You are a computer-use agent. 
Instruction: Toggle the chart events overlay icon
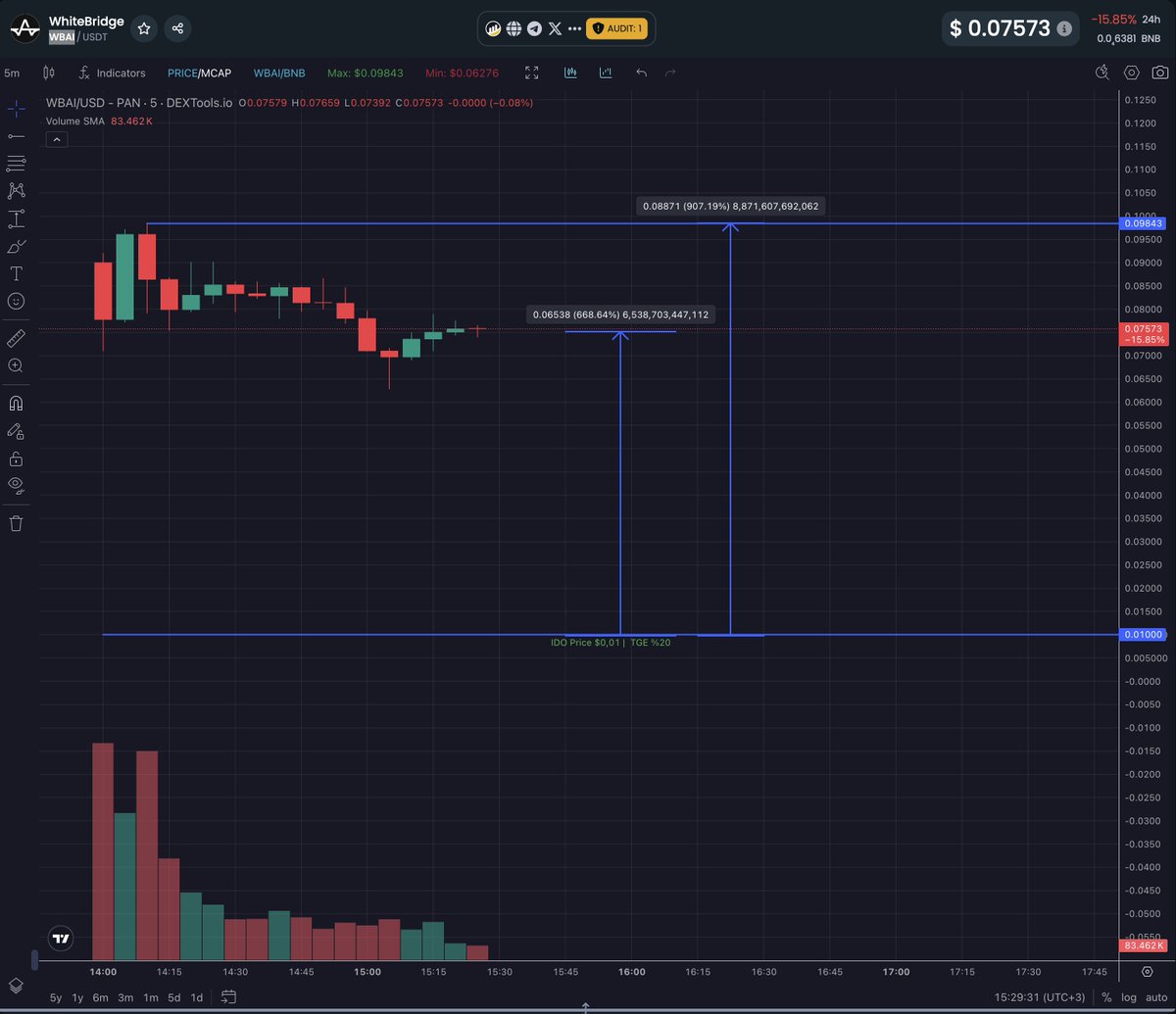(606, 72)
